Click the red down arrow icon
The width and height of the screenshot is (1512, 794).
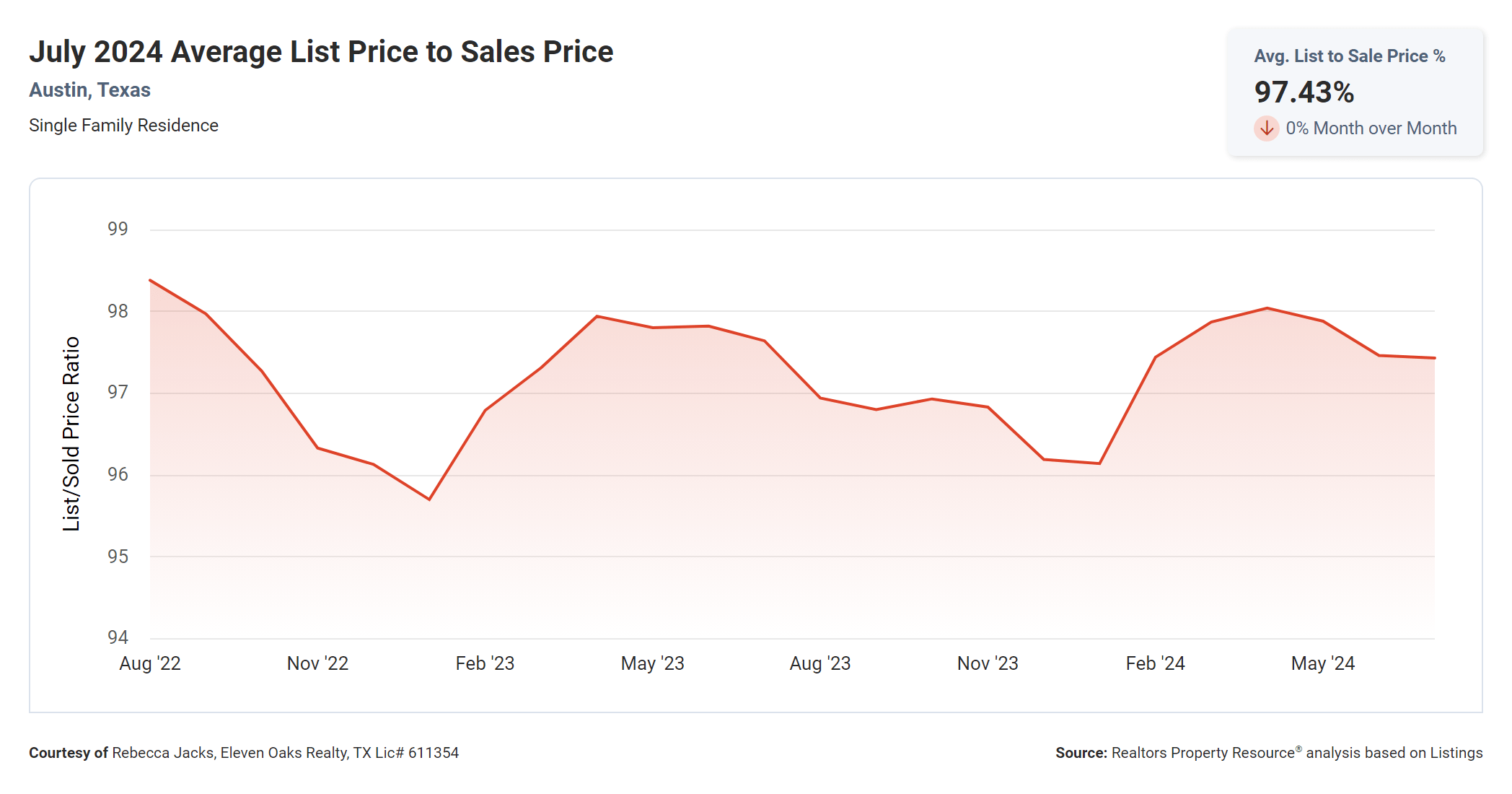point(1266,128)
